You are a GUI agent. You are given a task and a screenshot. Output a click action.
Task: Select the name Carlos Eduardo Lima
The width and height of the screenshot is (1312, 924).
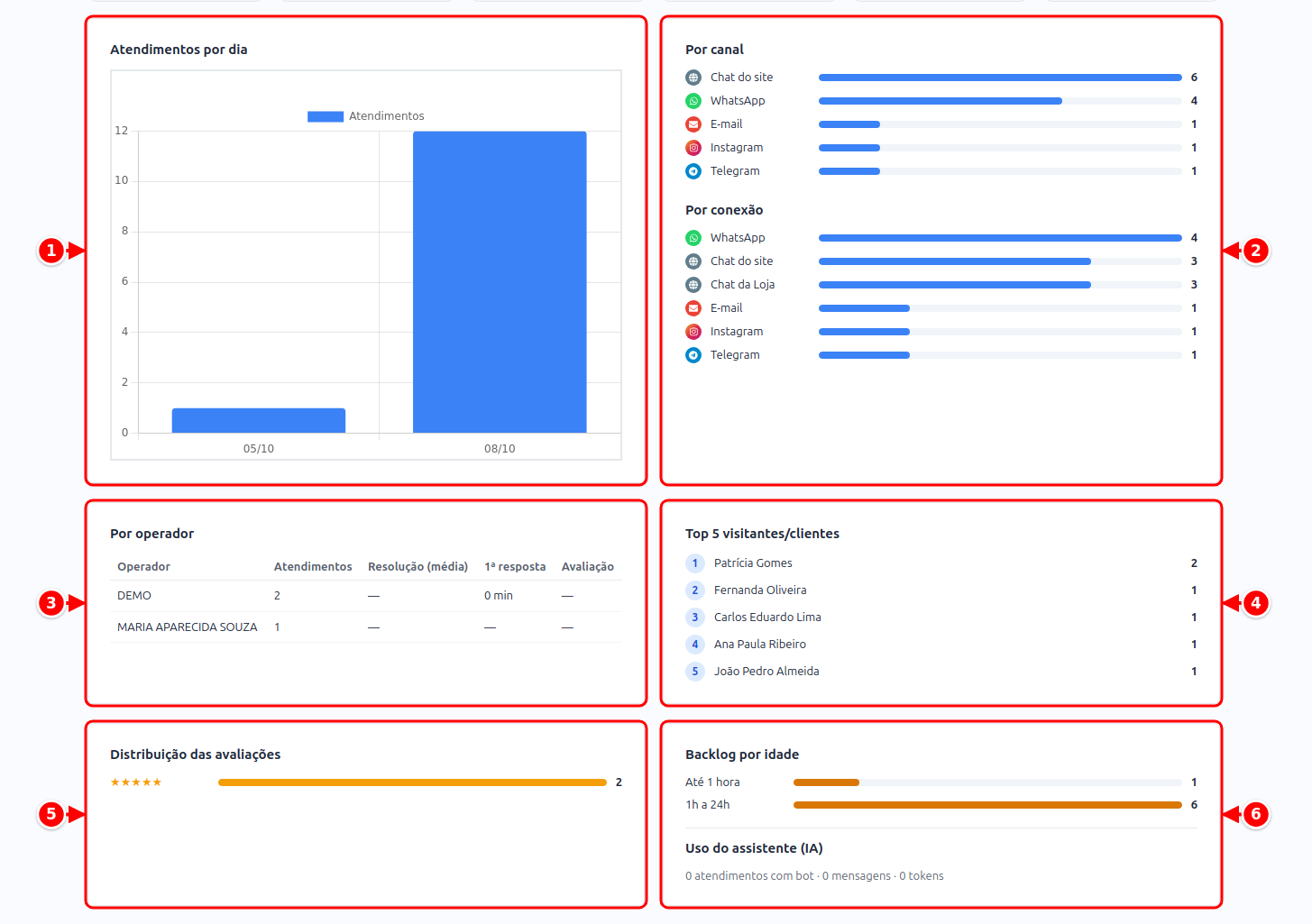pos(767,618)
